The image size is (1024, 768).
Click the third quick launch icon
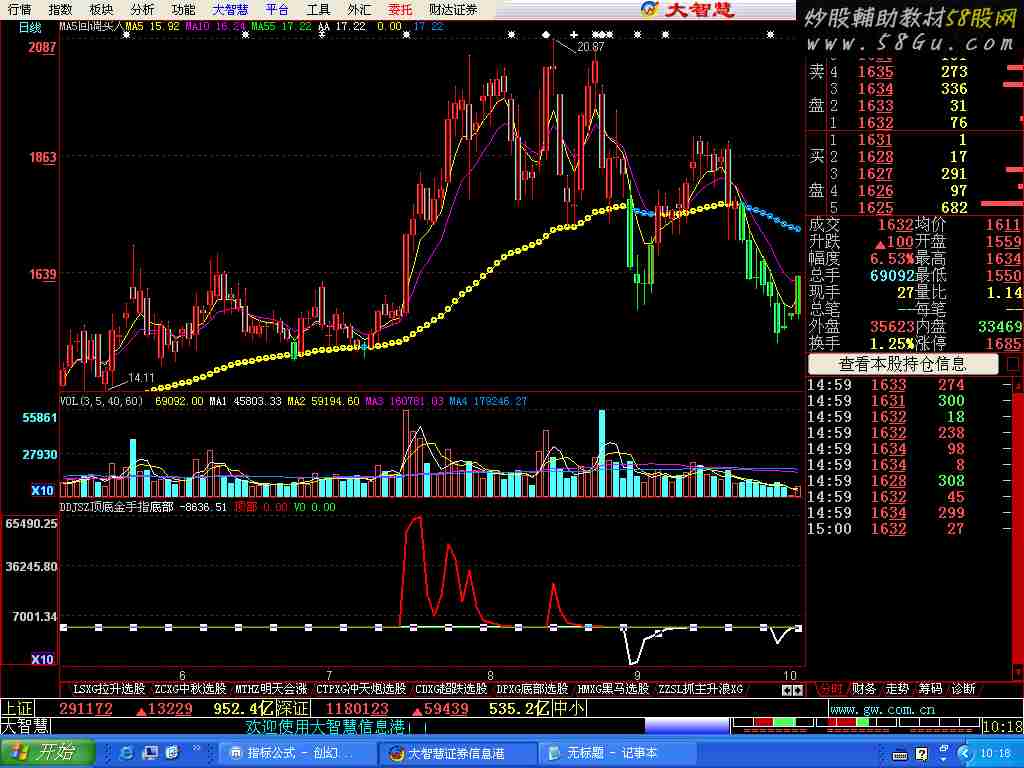pyautogui.click(x=172, y=753)
